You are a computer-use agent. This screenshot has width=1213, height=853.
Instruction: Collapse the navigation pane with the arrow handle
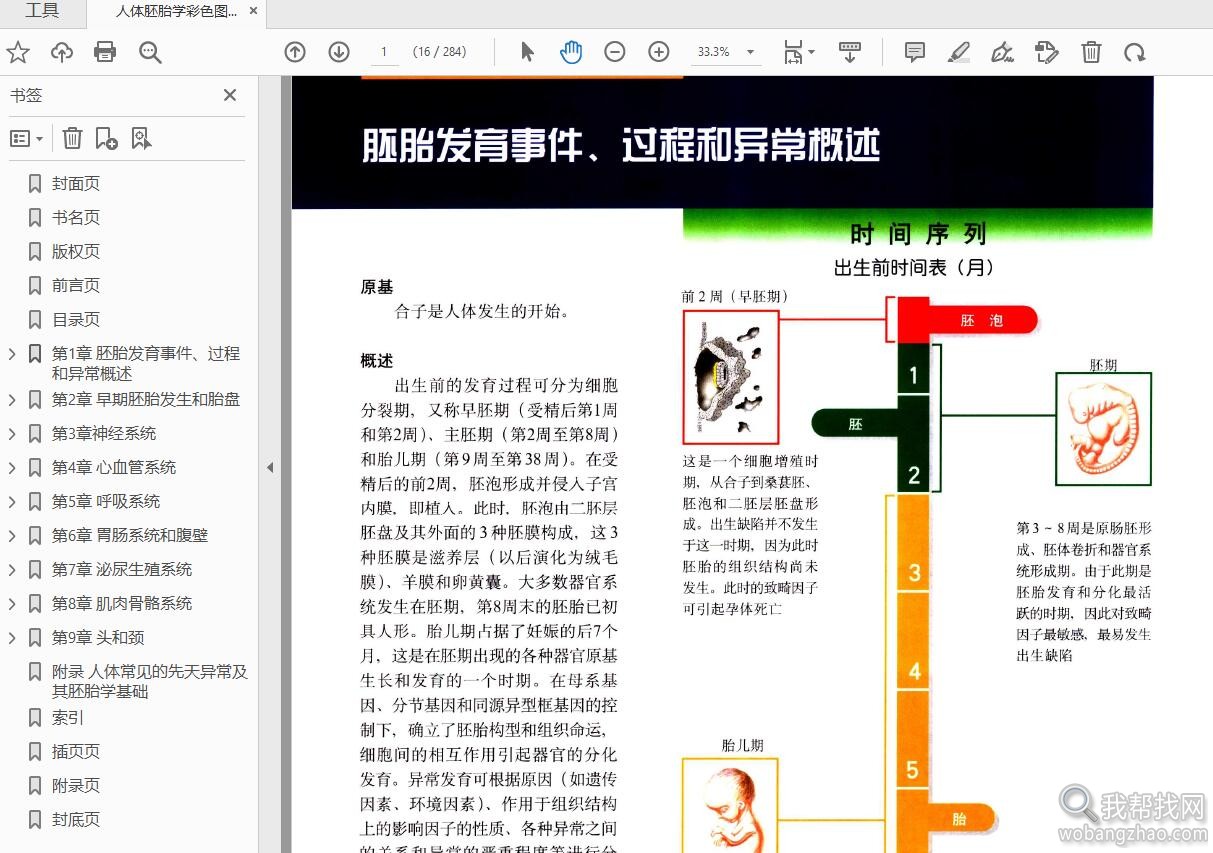pos(270,467)
